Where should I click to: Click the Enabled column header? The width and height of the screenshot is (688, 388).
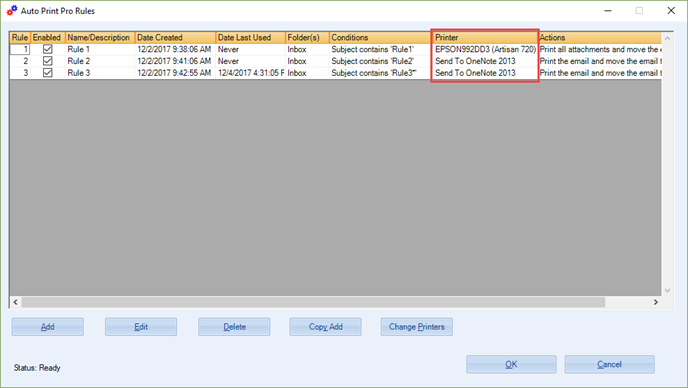(x=48, y=37)
